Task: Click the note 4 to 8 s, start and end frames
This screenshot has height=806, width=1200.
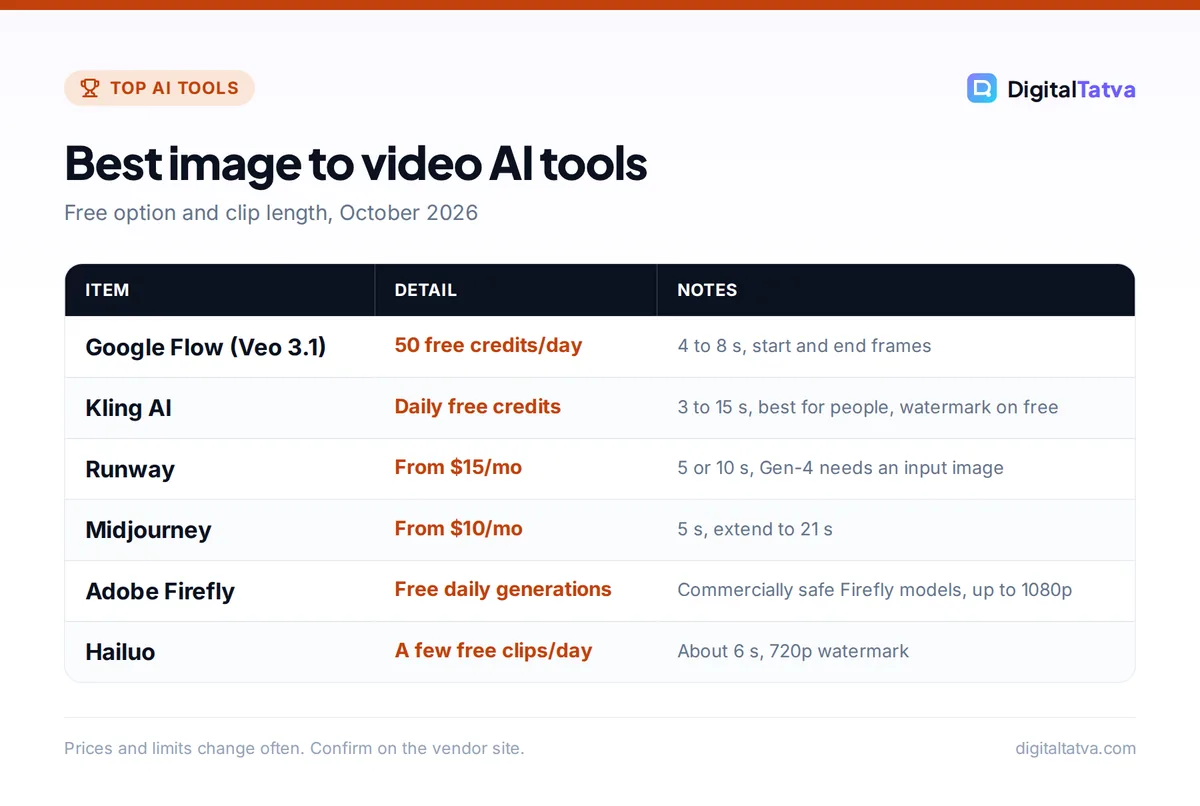Action: point(804,346)
